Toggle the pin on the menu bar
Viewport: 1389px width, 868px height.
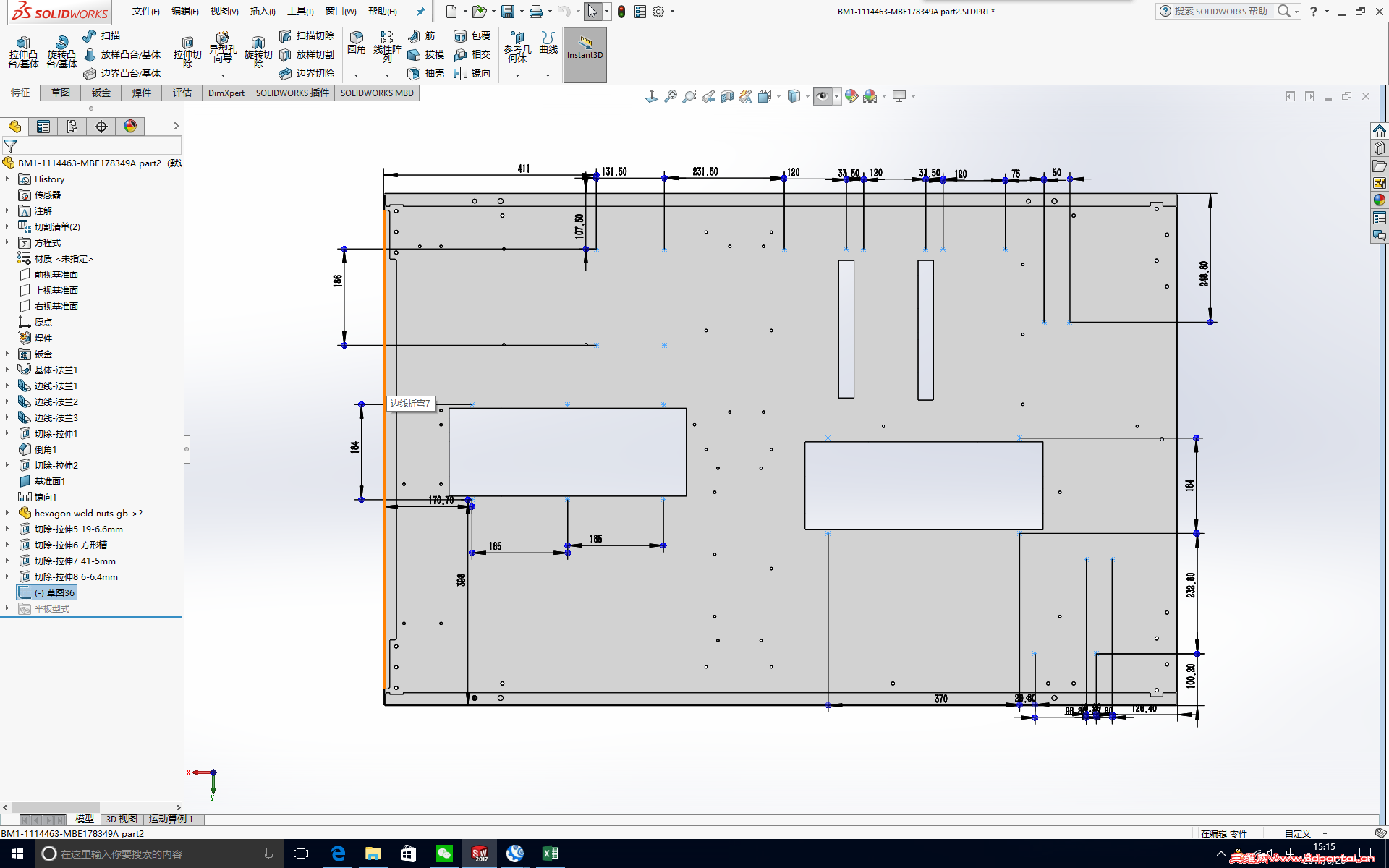[420, 12]
